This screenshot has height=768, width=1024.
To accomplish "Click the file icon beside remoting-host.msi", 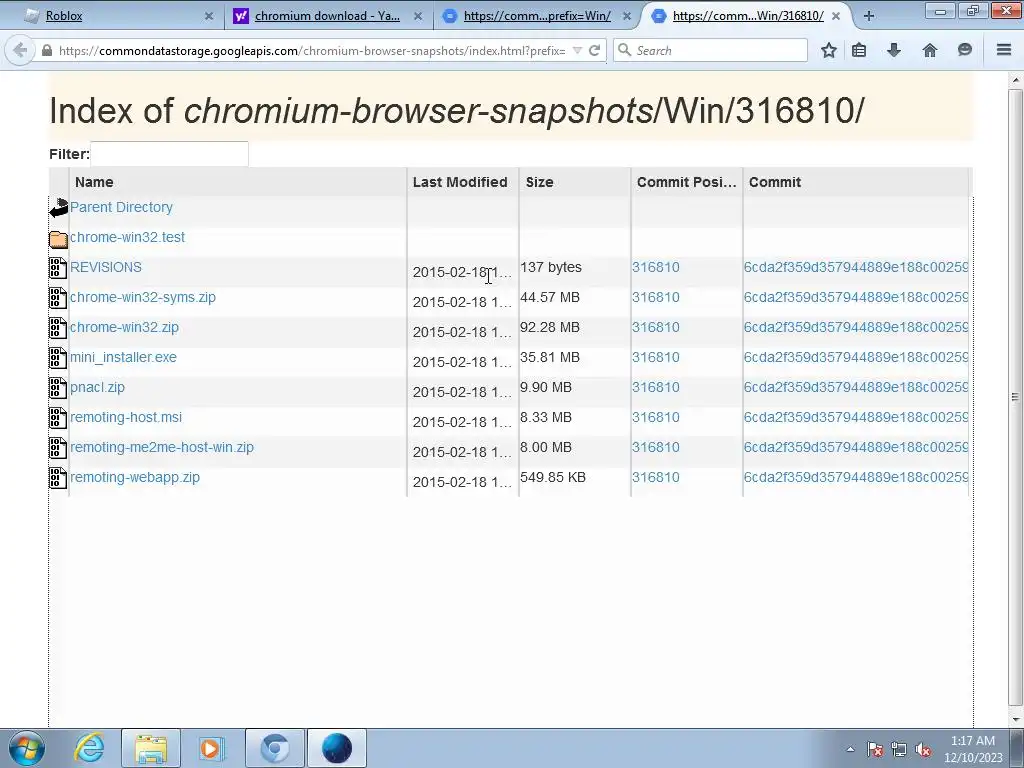I will pos(58,418).
